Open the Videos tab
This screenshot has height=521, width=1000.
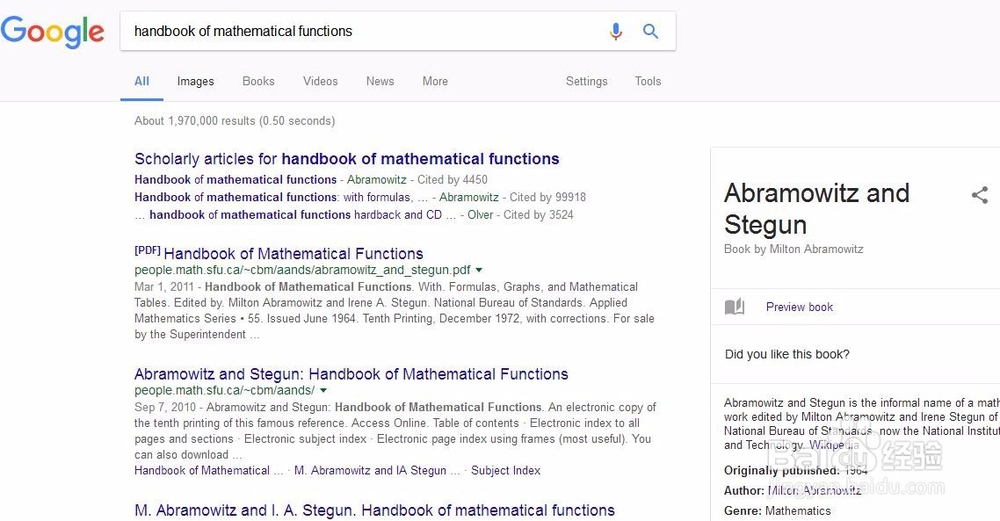[320, 81]
